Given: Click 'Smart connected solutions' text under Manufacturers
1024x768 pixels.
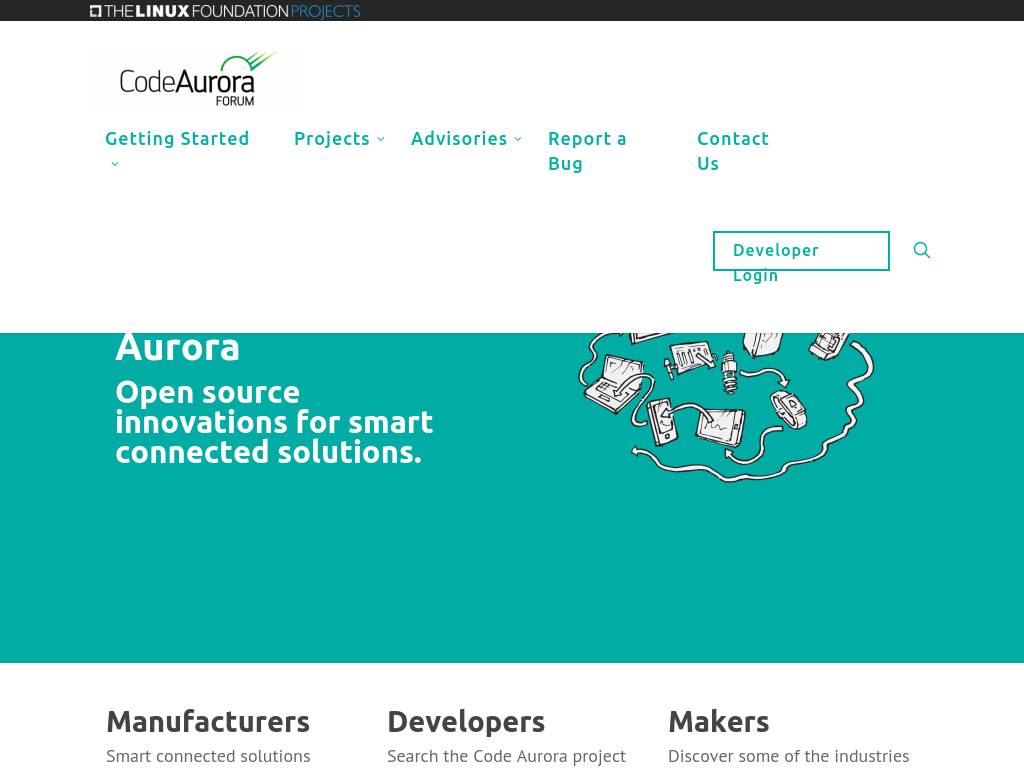Looking at the screenshot, I should (x=208, y=756).
